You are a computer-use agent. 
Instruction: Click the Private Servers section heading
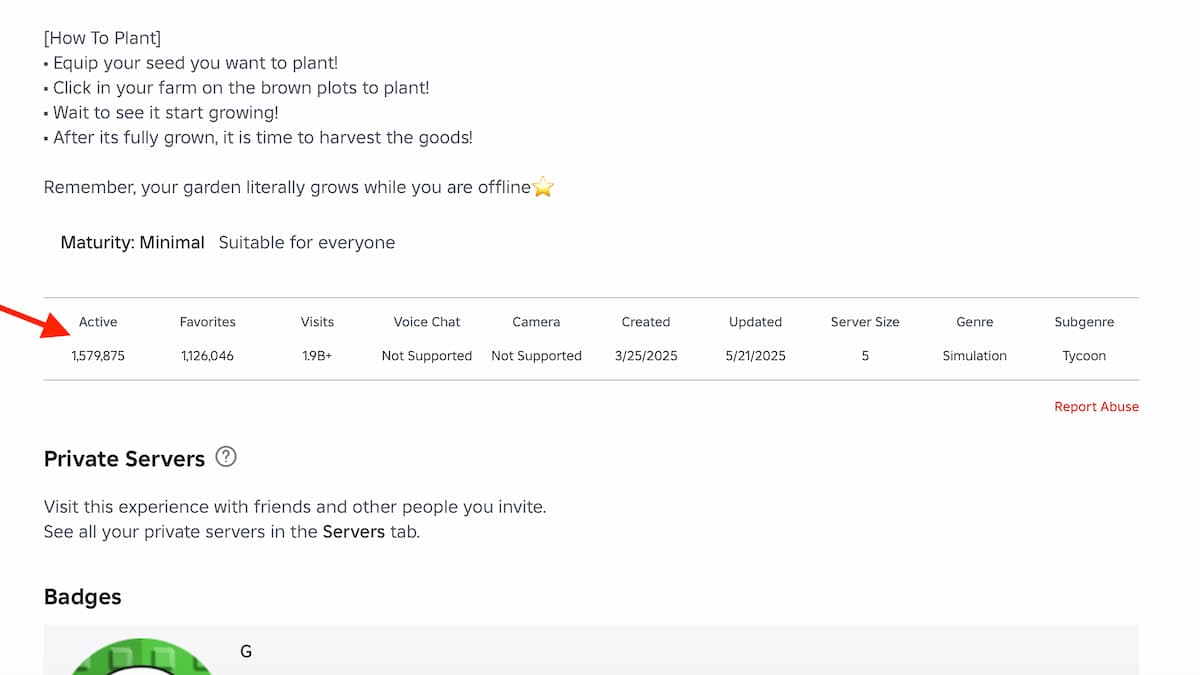(124, 459)
